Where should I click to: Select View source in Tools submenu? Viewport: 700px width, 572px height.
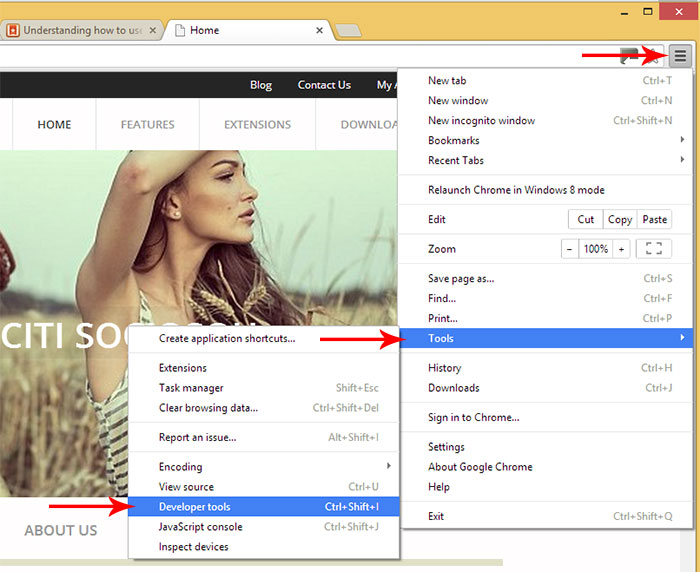[x=264, y=487]
